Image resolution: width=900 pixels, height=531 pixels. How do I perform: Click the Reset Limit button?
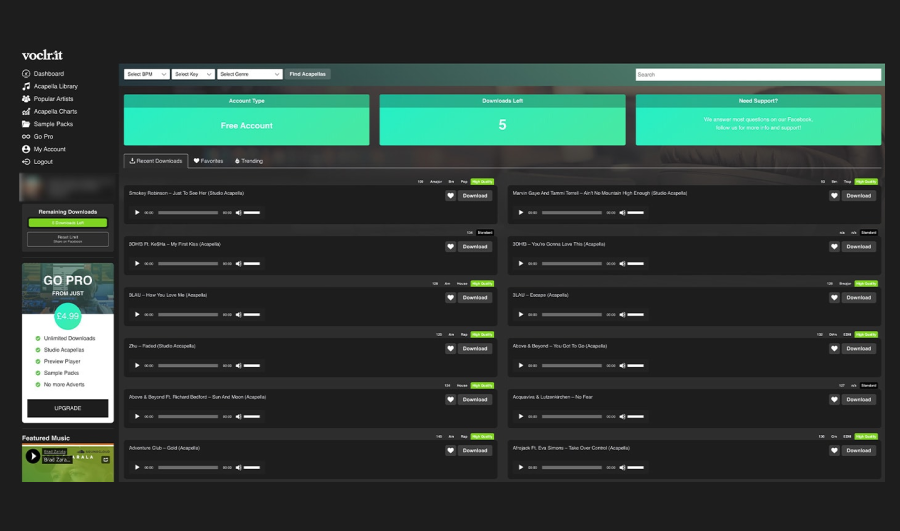pos(68,239)
